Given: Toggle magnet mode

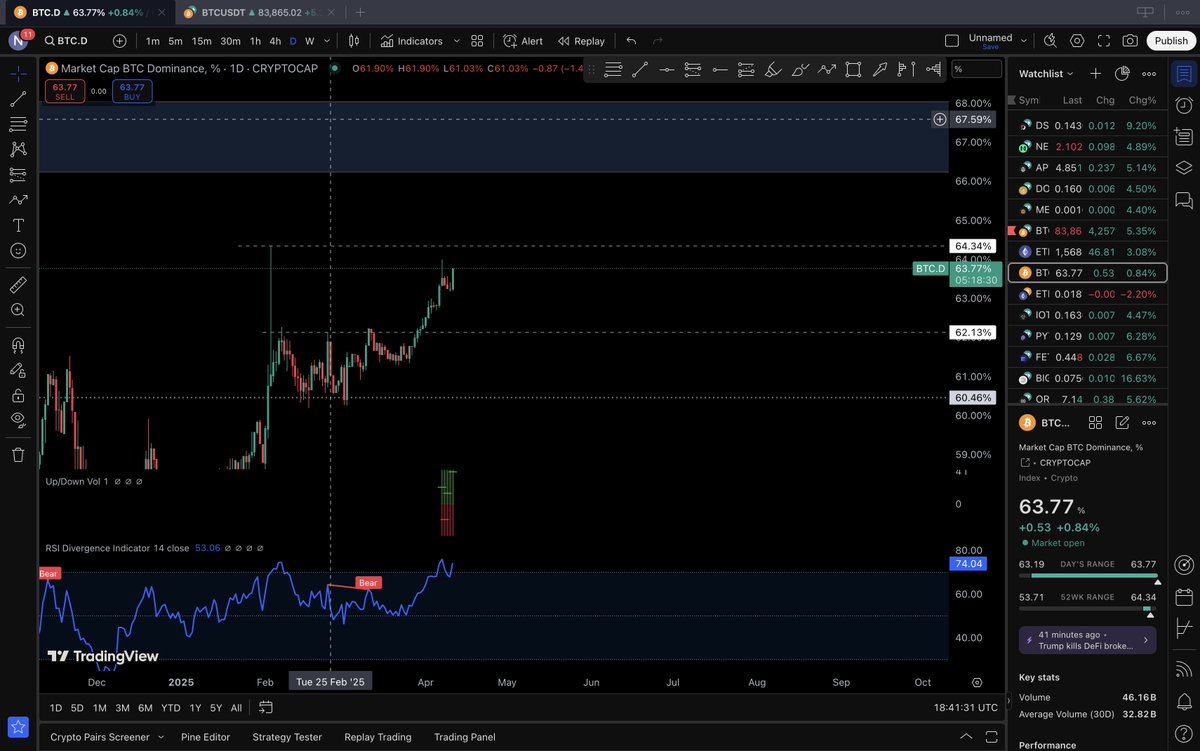Looking at the screenshot, I should pos(18,345).
